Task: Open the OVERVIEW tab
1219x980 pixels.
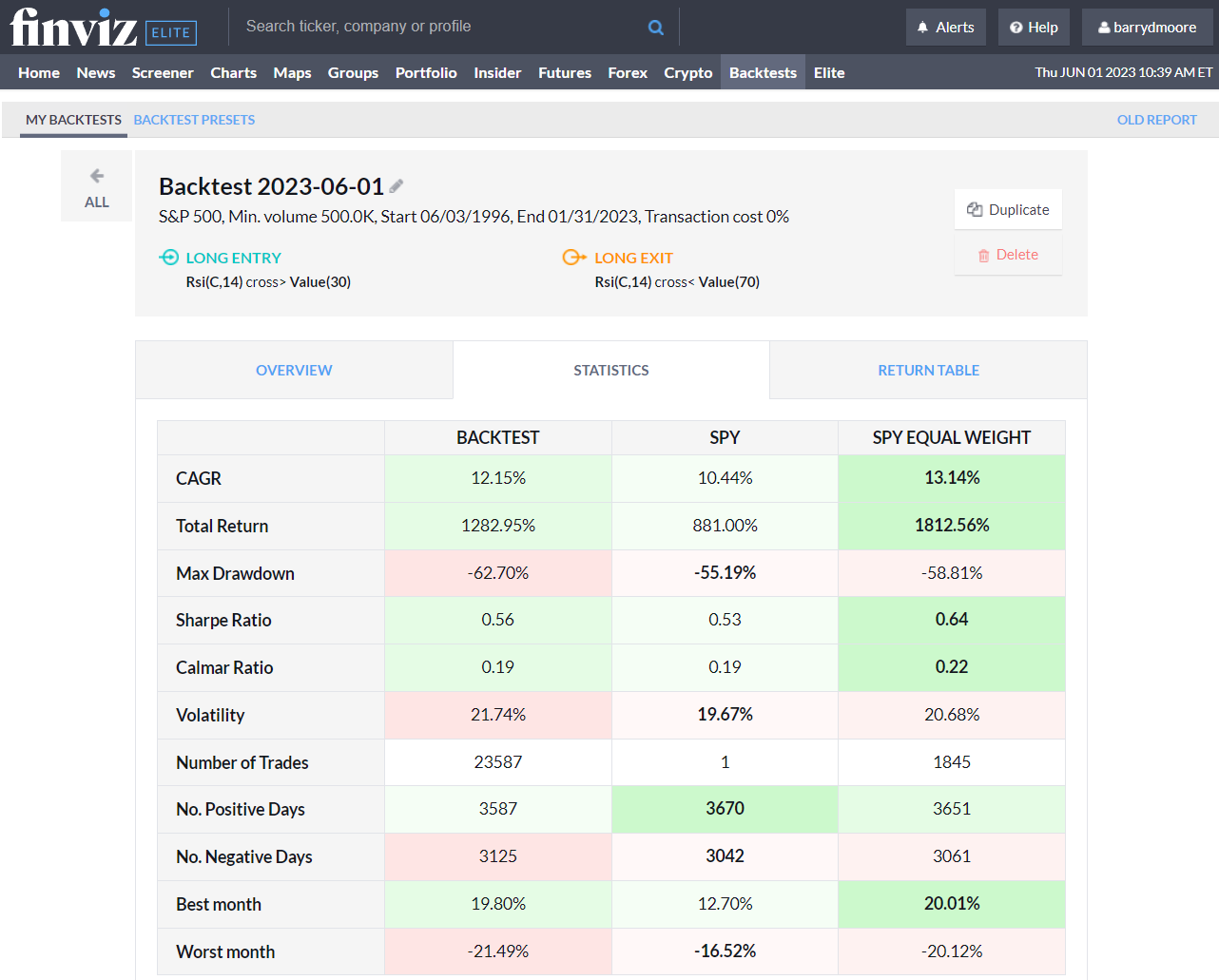Action: 294,370
